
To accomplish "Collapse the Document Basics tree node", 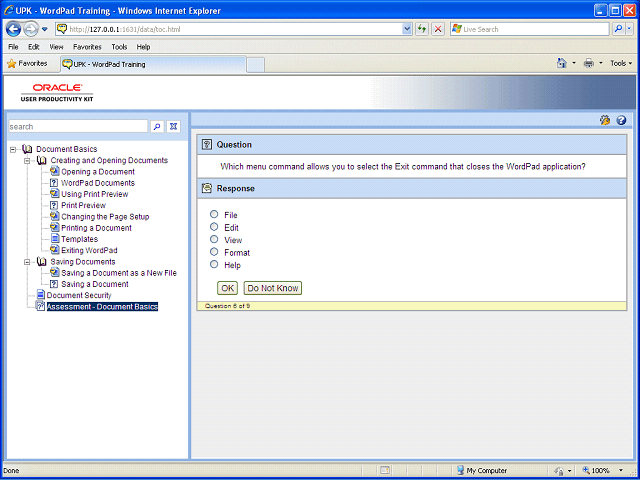I will pyautogui.click(x=13, y=149).
